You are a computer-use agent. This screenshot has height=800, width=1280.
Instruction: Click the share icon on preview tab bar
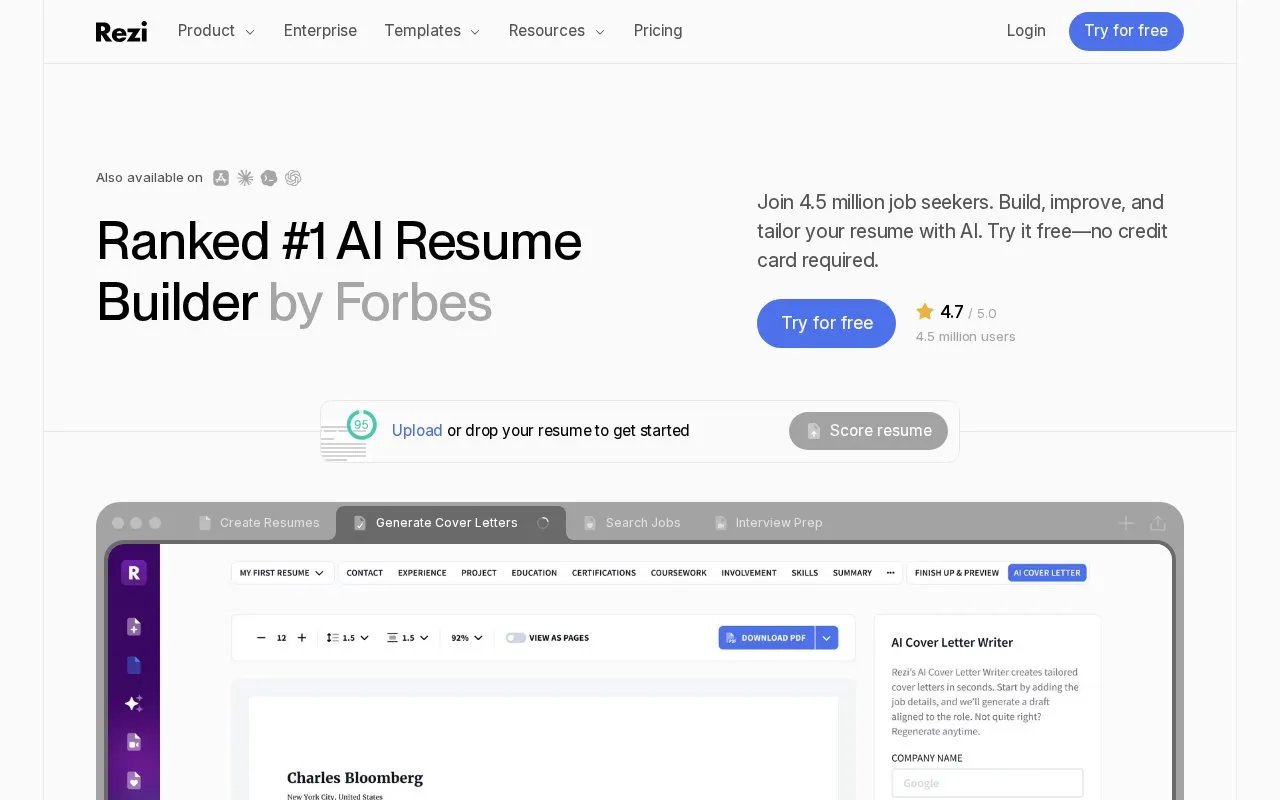[x=1158, y=523]
